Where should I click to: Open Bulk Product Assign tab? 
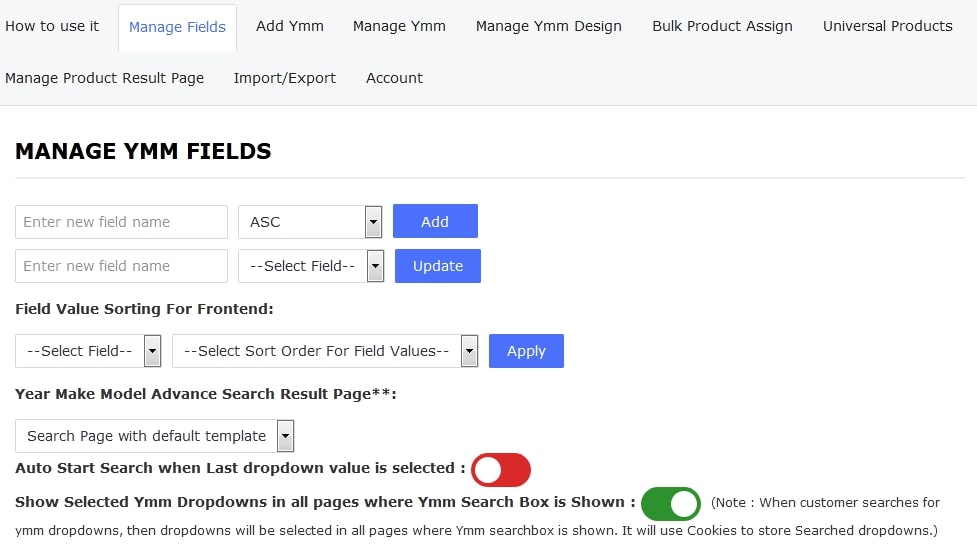pyautogui.click(x=722, y=26)
